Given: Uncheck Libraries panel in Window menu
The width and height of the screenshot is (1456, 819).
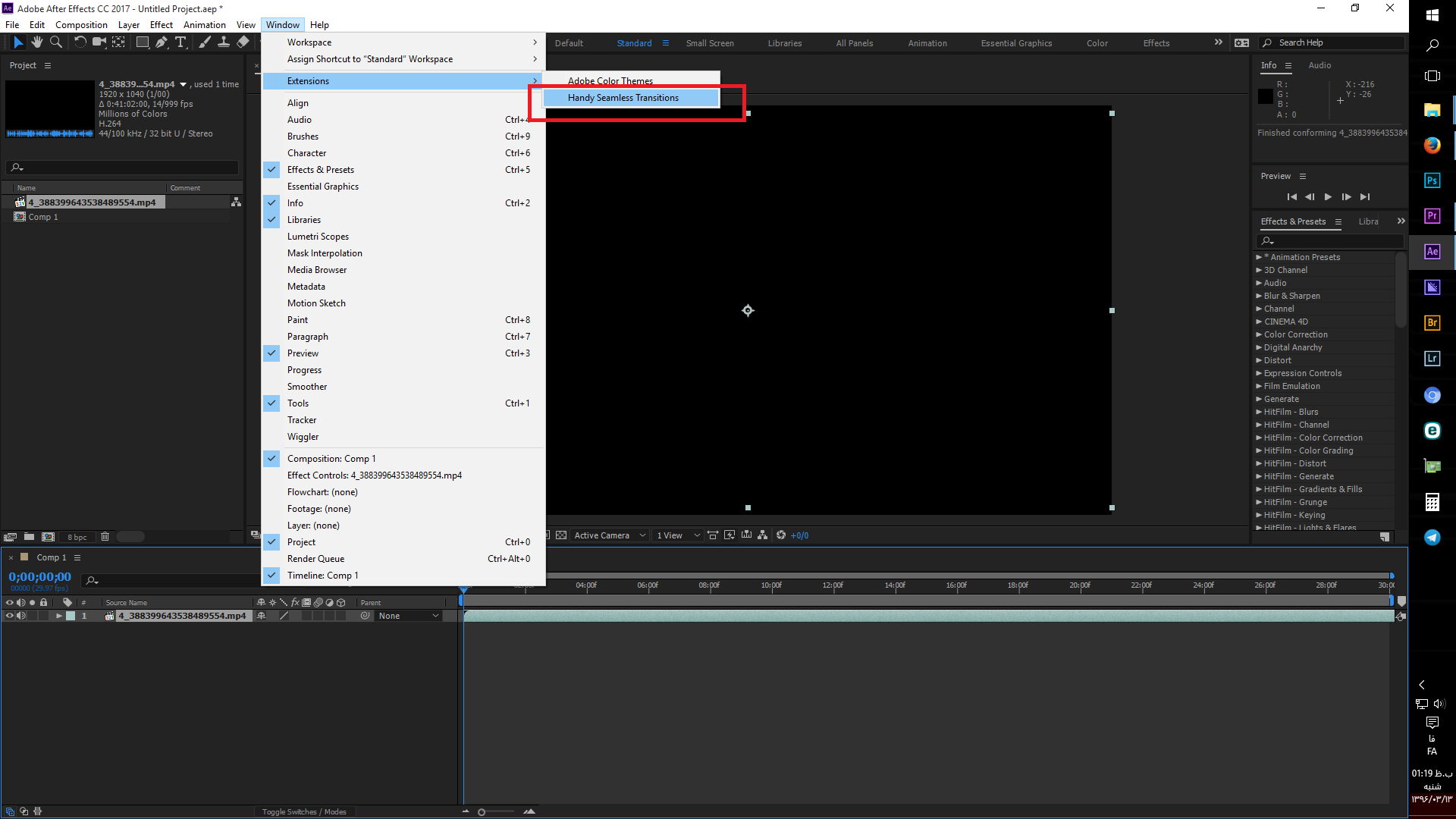Looking at the screenshot, I should point(403,220).
